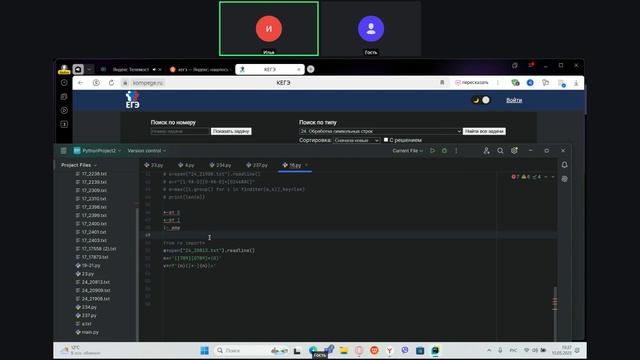Show hidden system tray icons
Screen dimensions: 640x360
pos(489,350)
